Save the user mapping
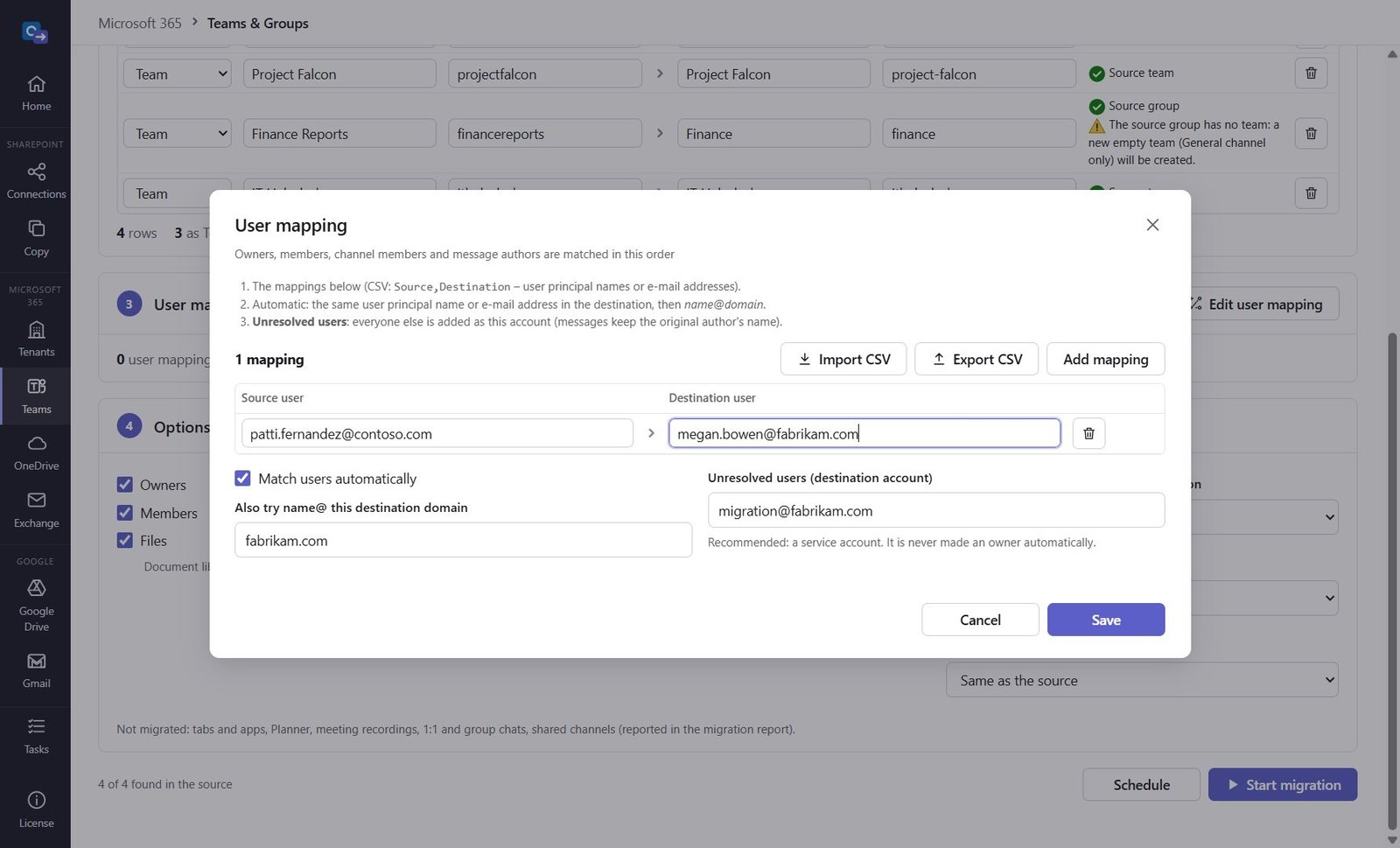 pyautogui.click(x=1106, y=620)
